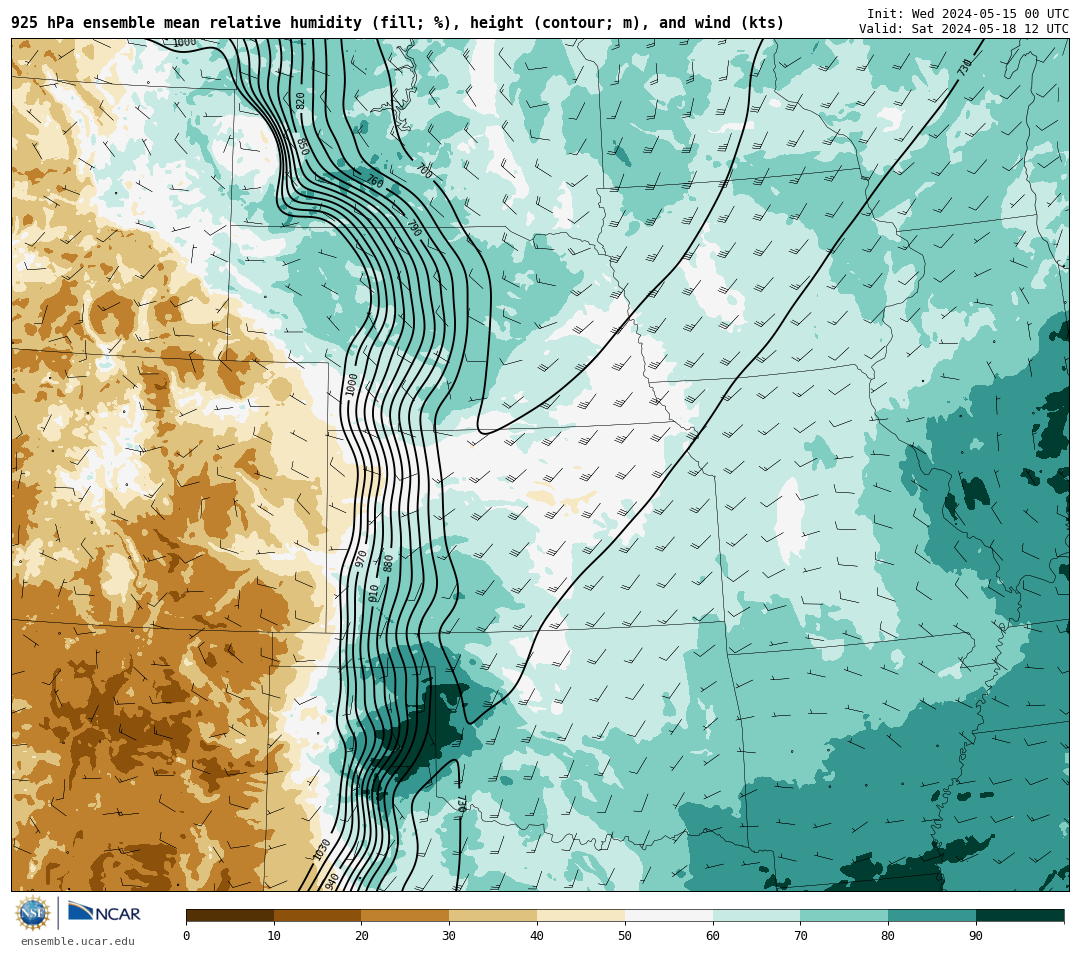Click the 790 height contour label

pyautogui.click(x=413, y=229)
